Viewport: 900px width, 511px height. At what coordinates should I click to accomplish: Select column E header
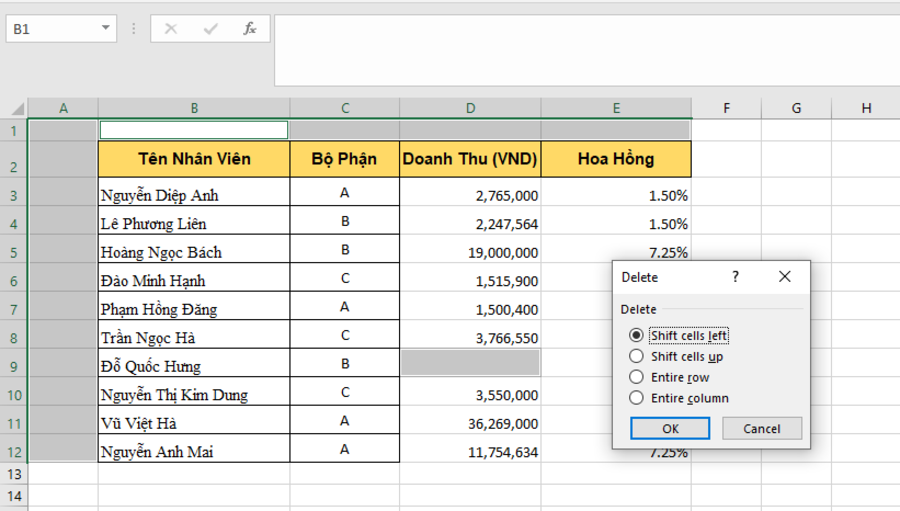(x=616, y=108)
